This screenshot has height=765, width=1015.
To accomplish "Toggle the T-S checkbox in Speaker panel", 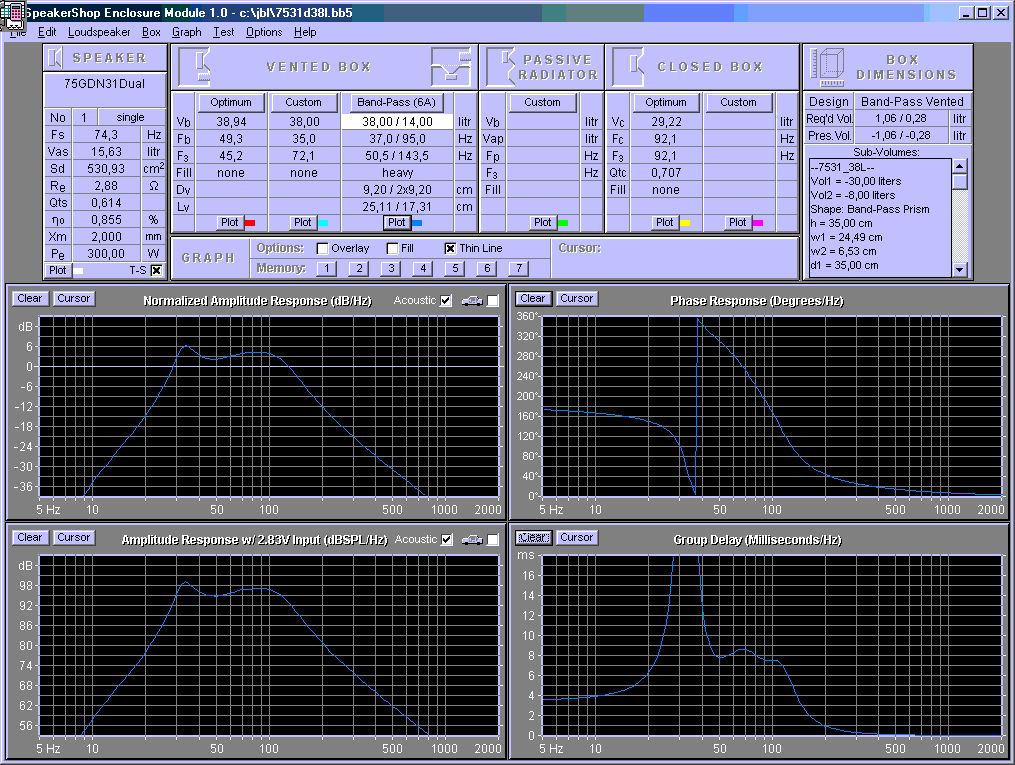I will pos(156,271).
